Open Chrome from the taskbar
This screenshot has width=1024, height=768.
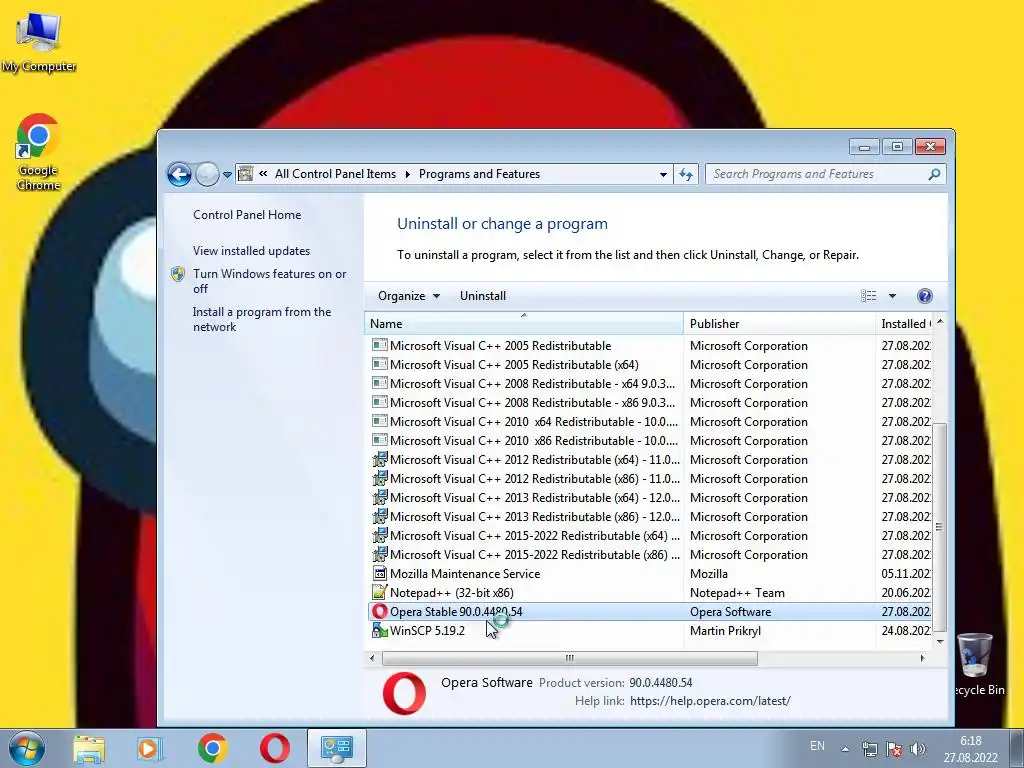coord(212,748)
